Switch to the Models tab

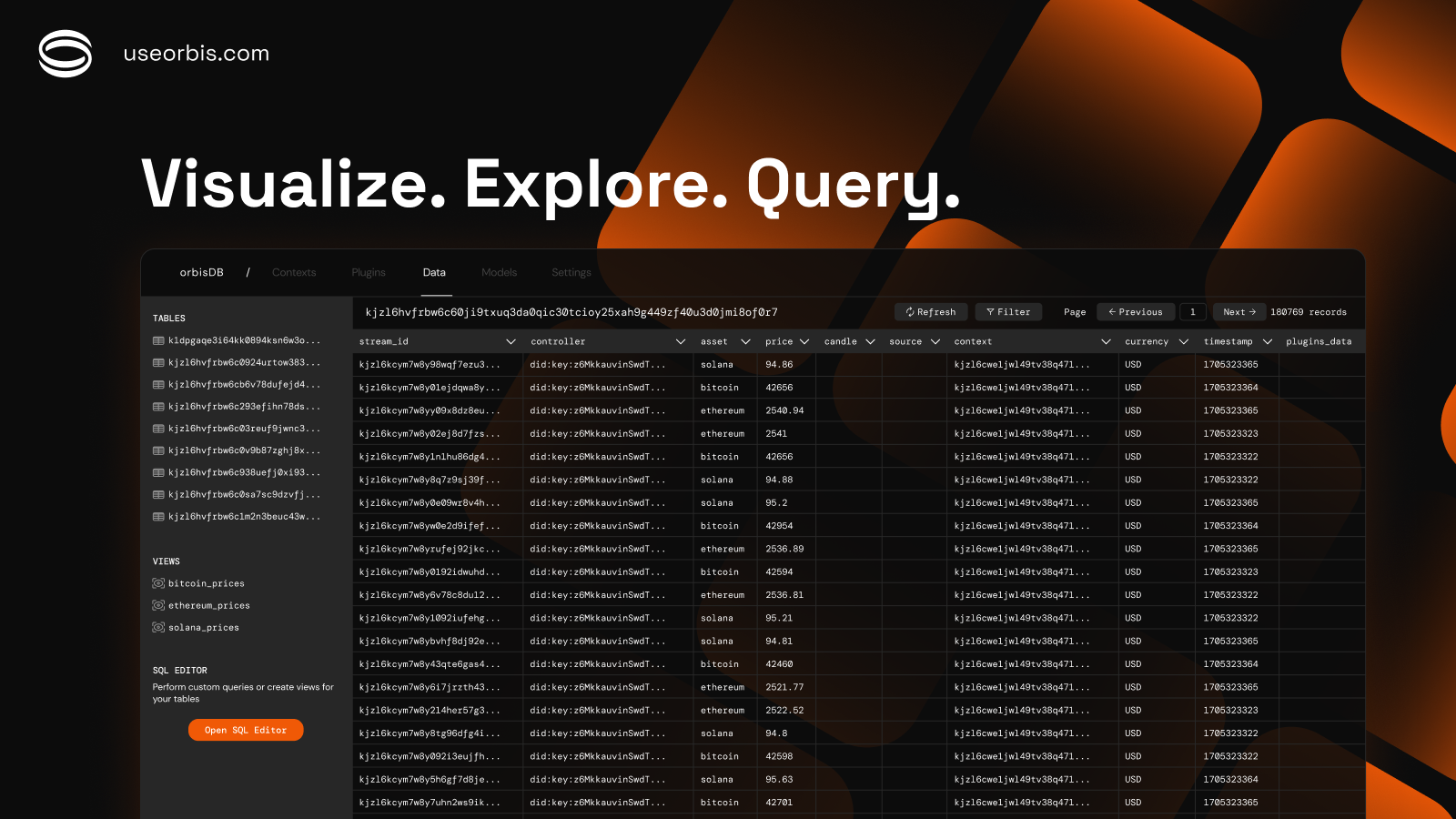click(x=499, y=272)
